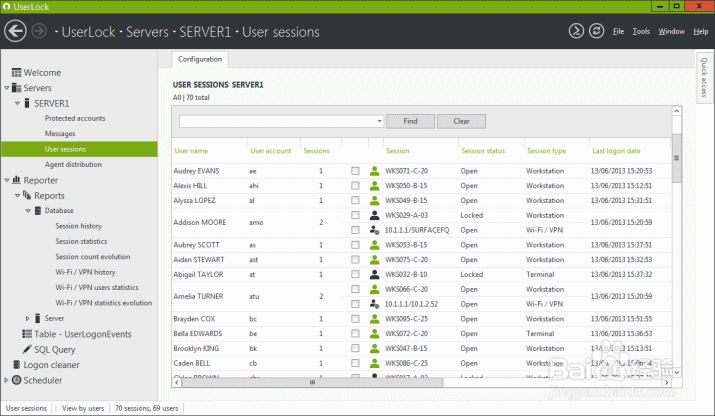Image resolution: width=715 pixels, height=416 pixels.
Task: Tick the checkbox for Alexis HILL session
Action: (x=355, y=186)
